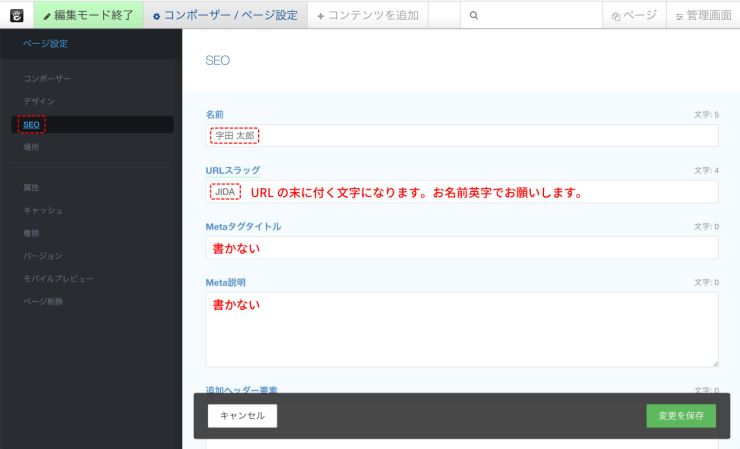Click the 名前 field label
The height and width of the screenshot is (449, 740).
point(215,114)
